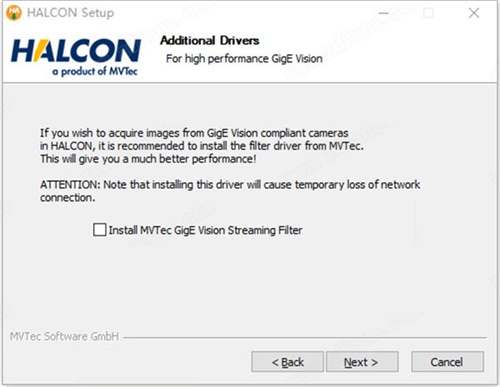Cancel the HALCON installation
Screen dimensions: 500x387
click(447, 362)
